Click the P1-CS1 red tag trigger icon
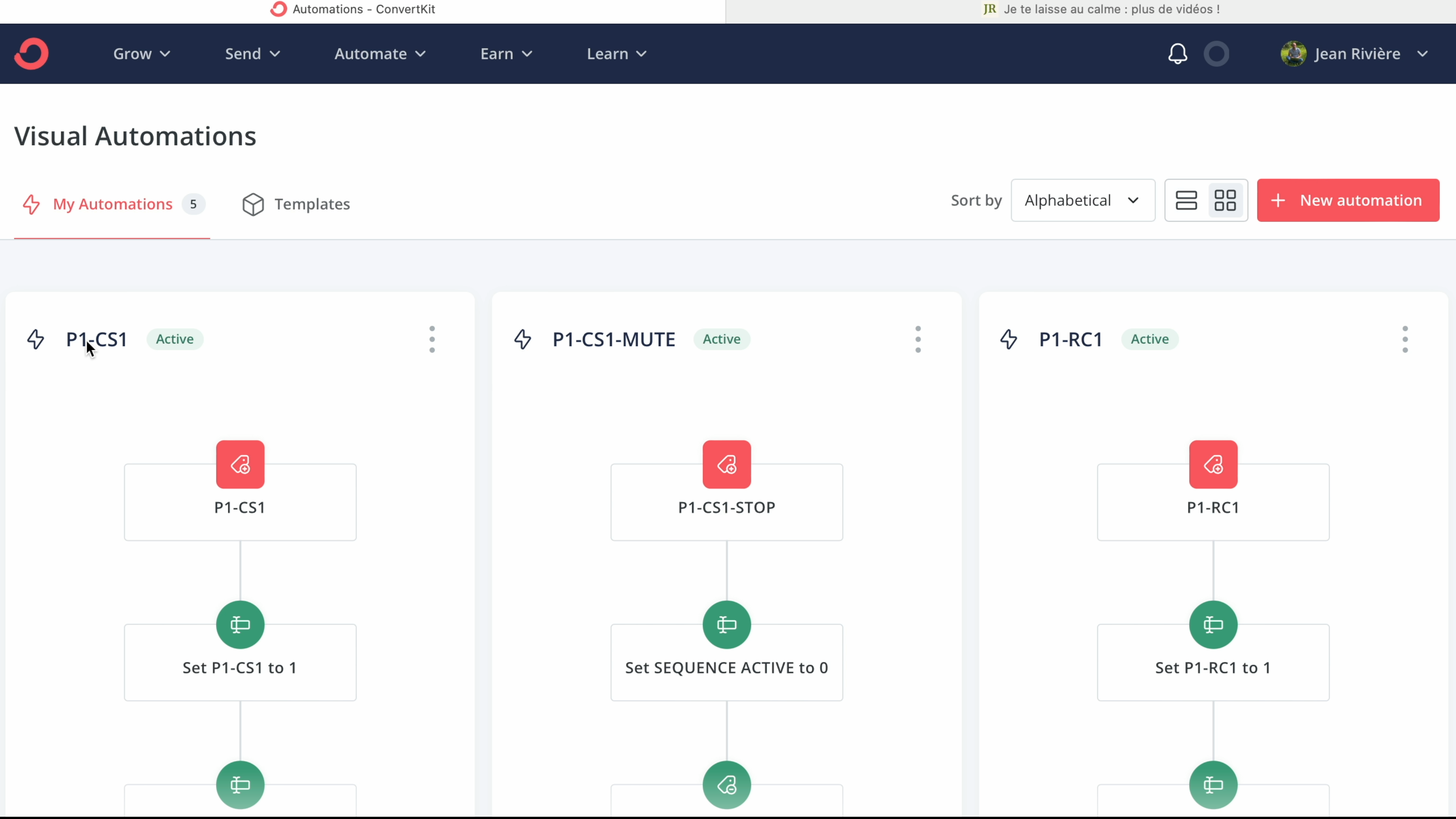This screenshot has height=819, width=1456. [x=240, y=464]
